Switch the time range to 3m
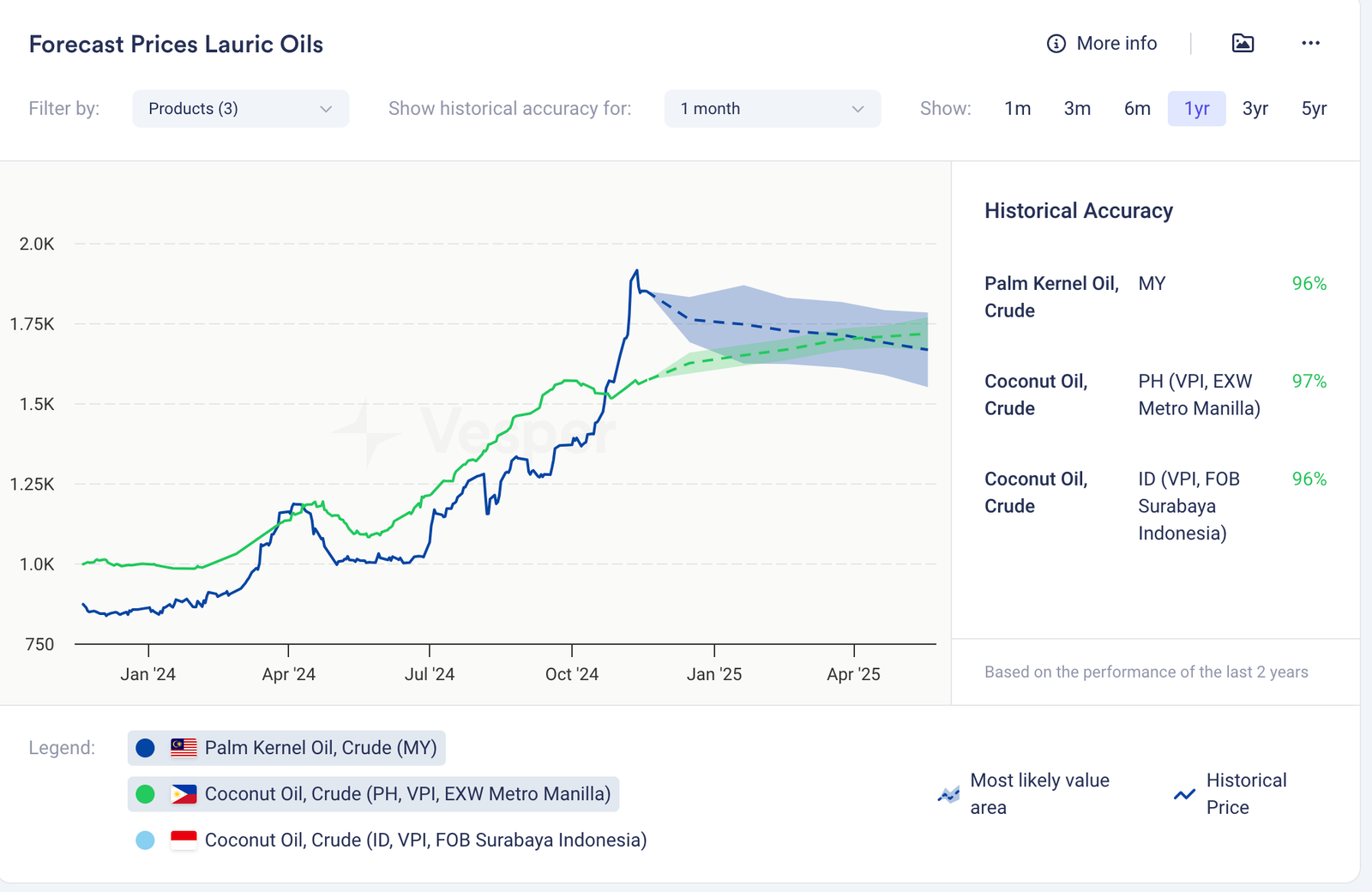The width and height of the screenshot is (1372, 892). (x=1077, y=109)
